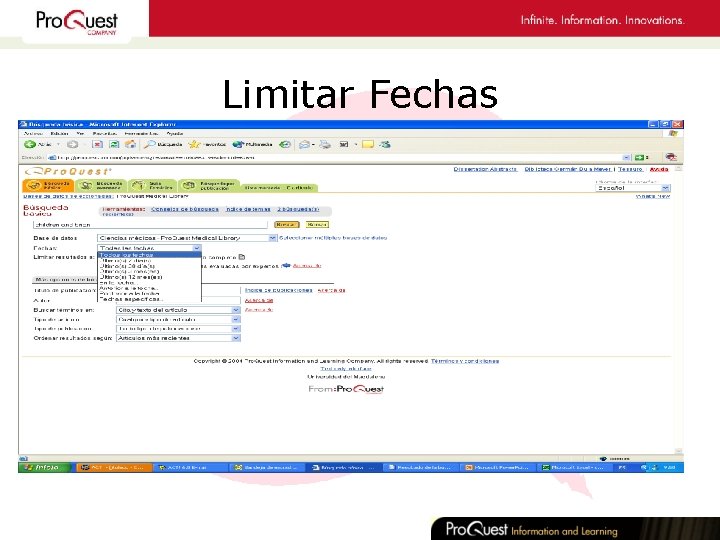Click the Refresh page icon
720x540 pixels.
(x=114, y=145)
